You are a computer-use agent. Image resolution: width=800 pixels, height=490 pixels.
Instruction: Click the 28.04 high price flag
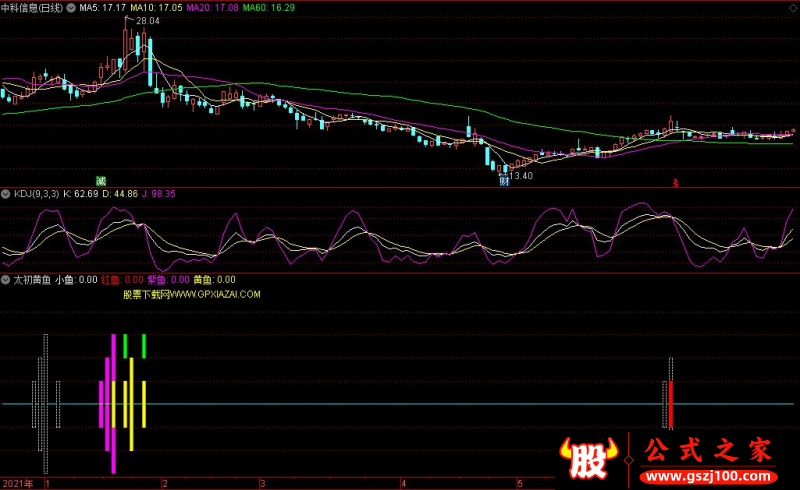[x=143, y=20]
